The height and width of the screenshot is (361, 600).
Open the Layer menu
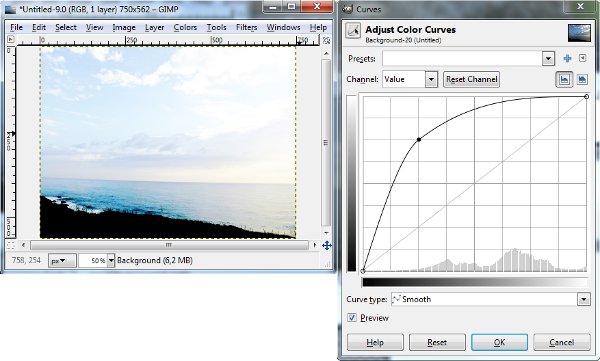(155, 28)
